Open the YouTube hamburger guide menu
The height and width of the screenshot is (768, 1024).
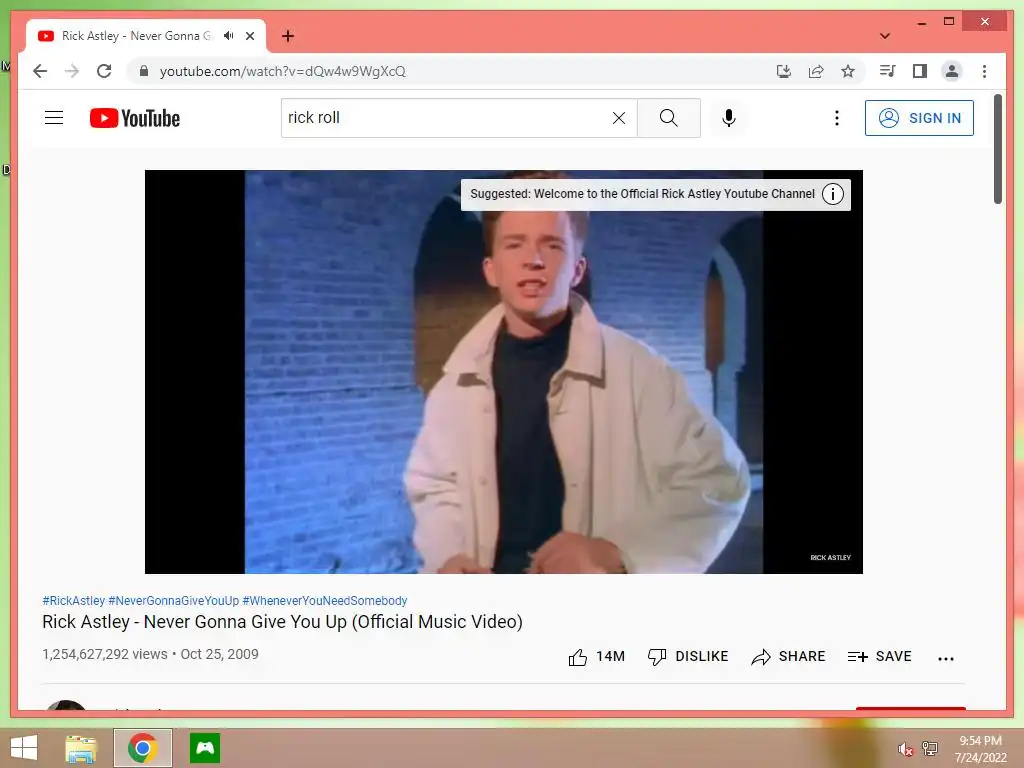(x=54, y=118)
